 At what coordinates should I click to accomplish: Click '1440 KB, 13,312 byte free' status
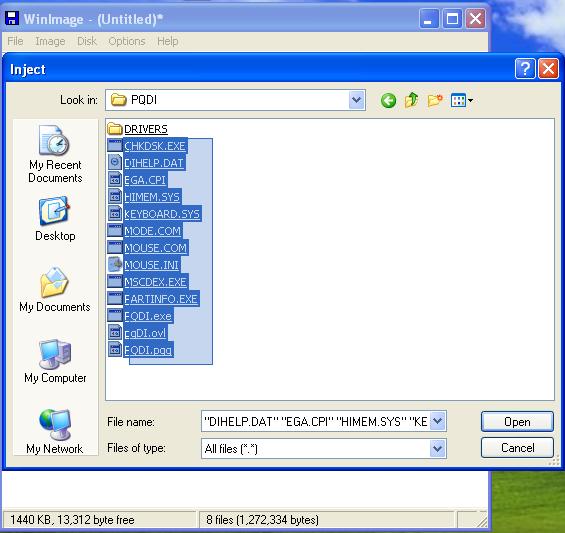(72, 520)
